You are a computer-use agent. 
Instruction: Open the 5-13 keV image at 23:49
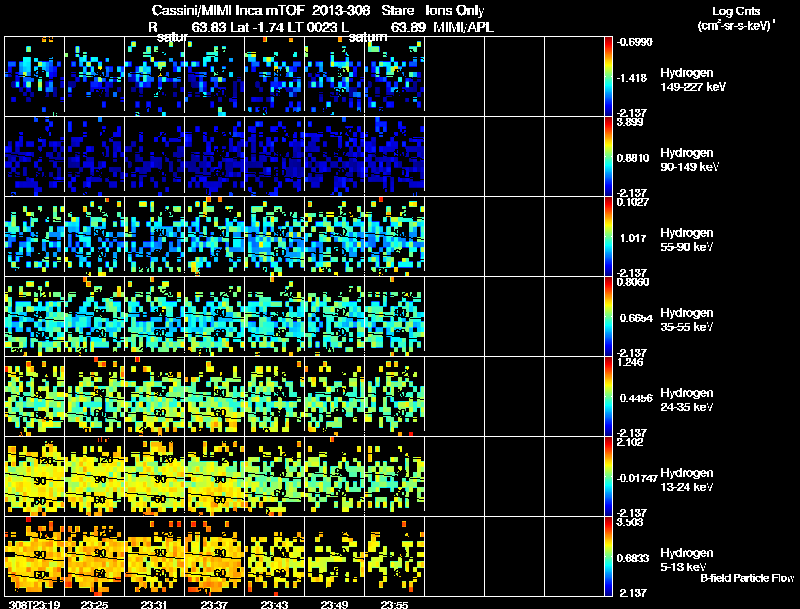(335, 556)
